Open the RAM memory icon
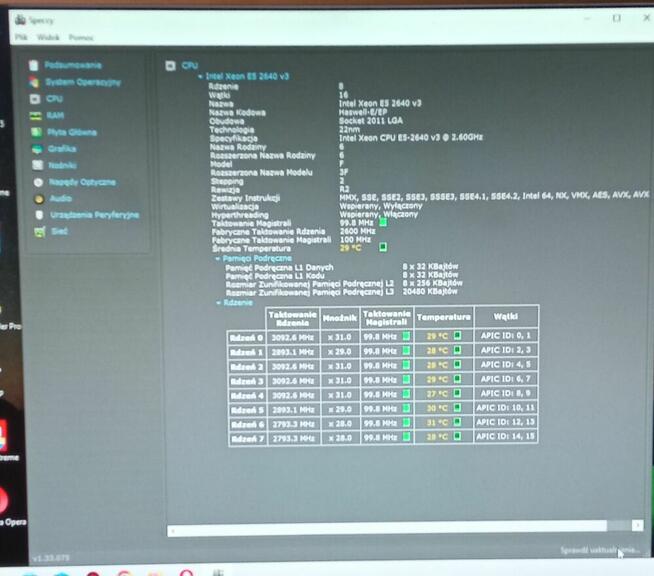The width and height of the screenshot is (654, 576). pos(35,116)
